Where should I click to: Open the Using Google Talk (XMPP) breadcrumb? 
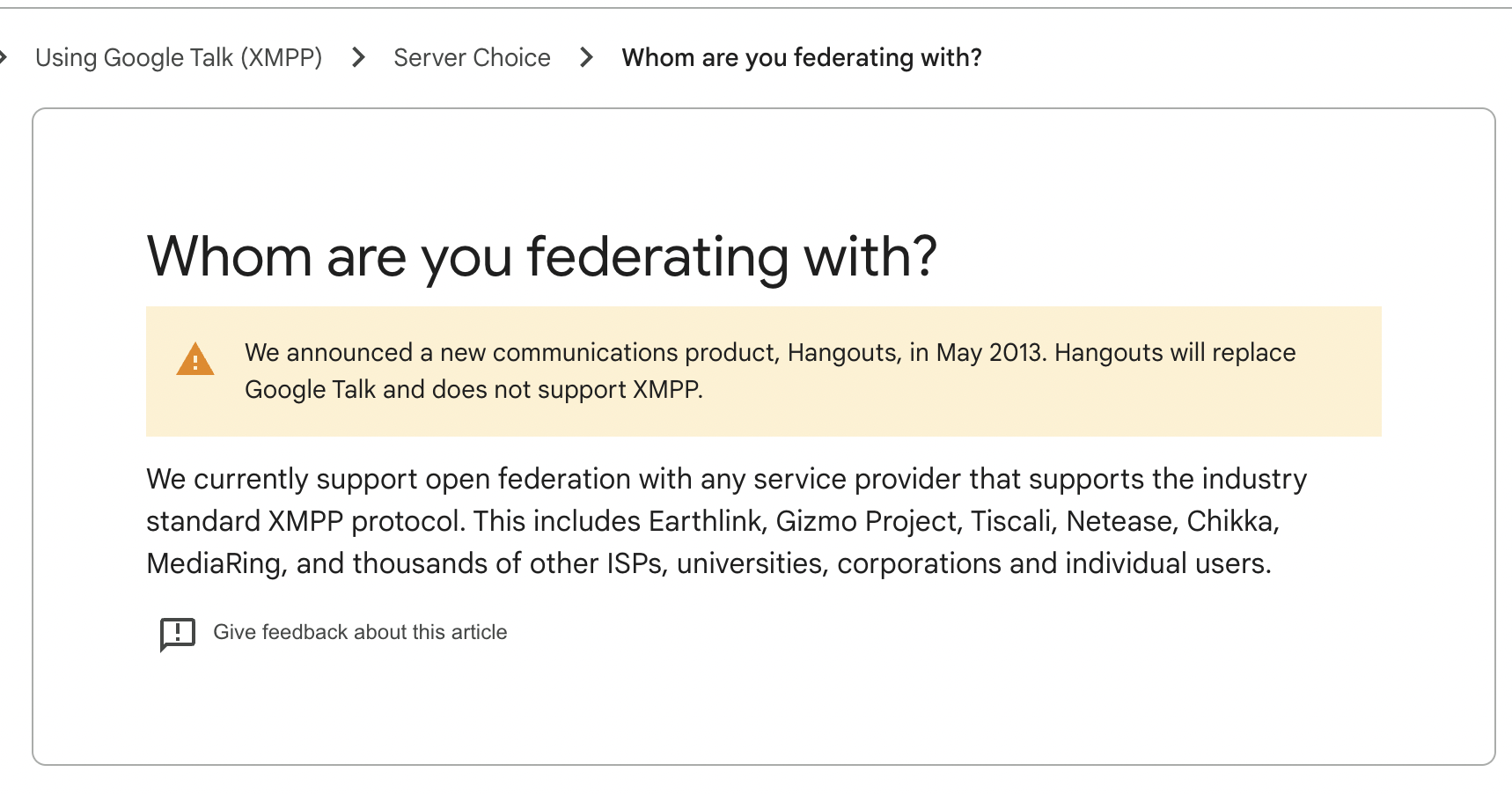179,58
